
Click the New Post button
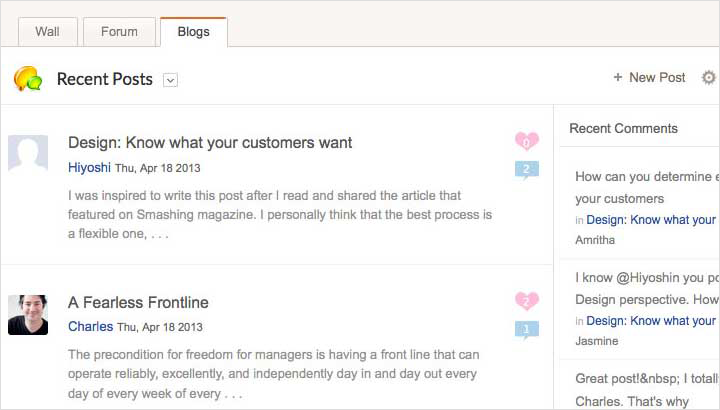(649, 78)
